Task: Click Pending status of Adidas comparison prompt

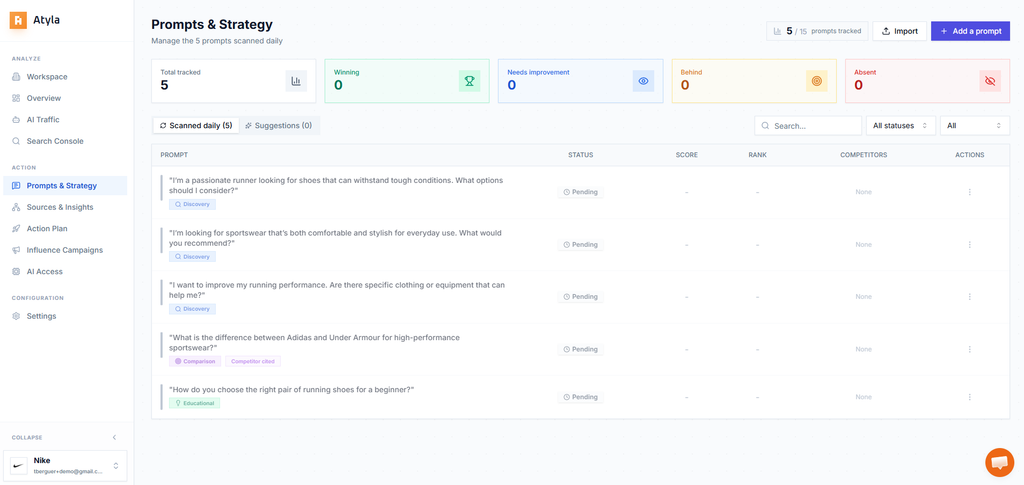Action: [581, 349]
